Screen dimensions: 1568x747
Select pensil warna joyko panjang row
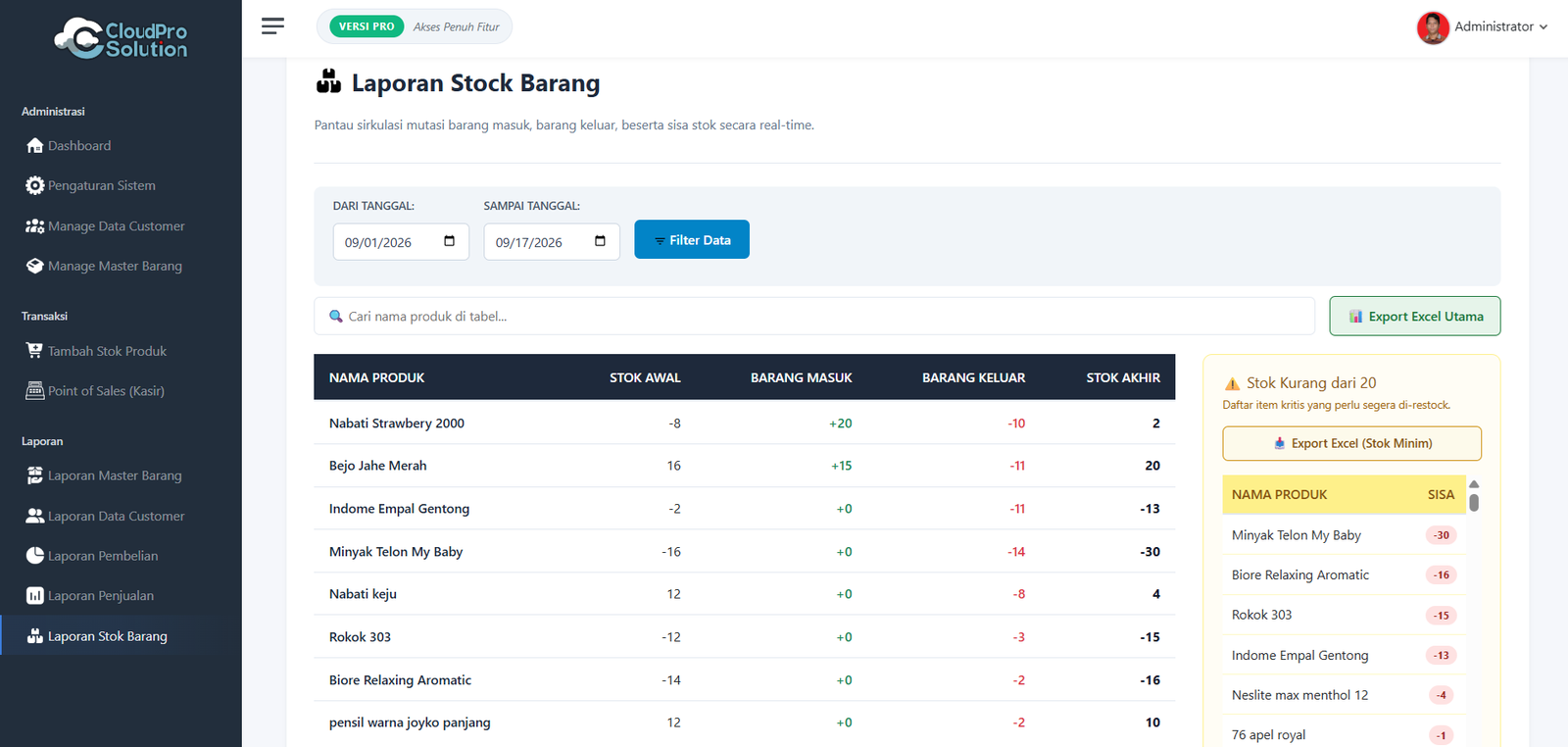pos(411,722)
